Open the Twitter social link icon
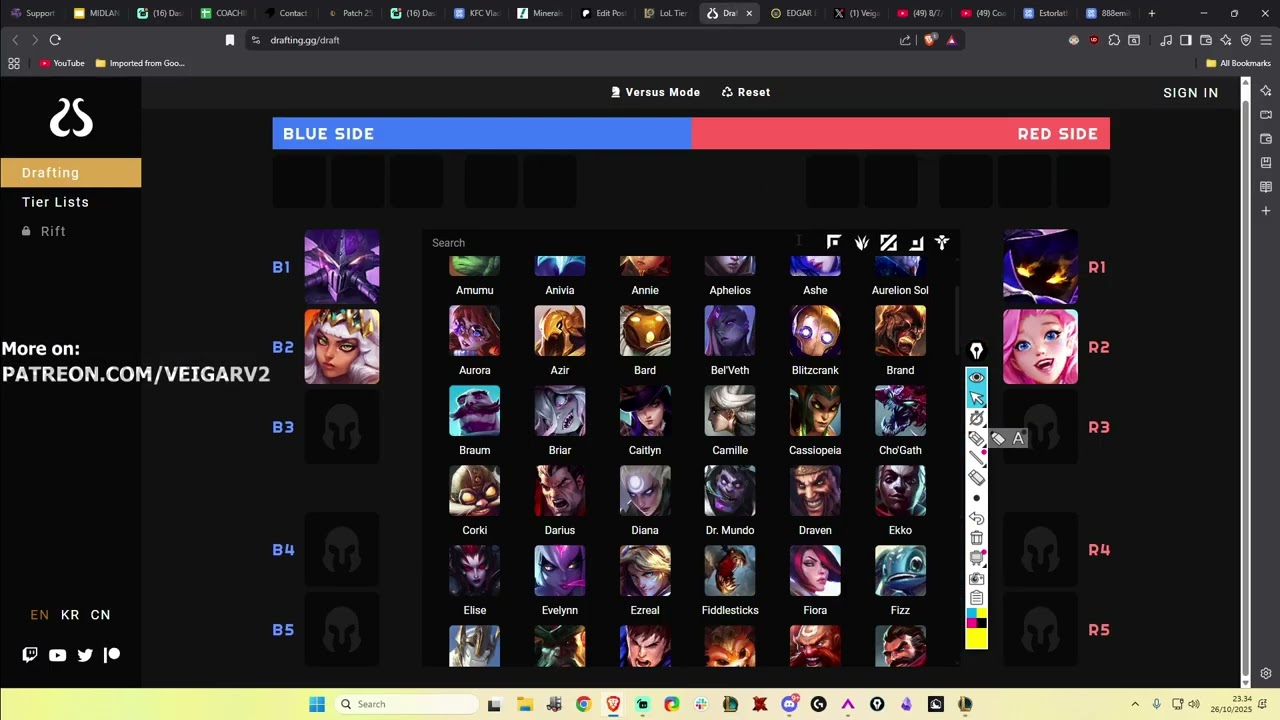This screenshot has width=1280, height=720. coord(85,655)
